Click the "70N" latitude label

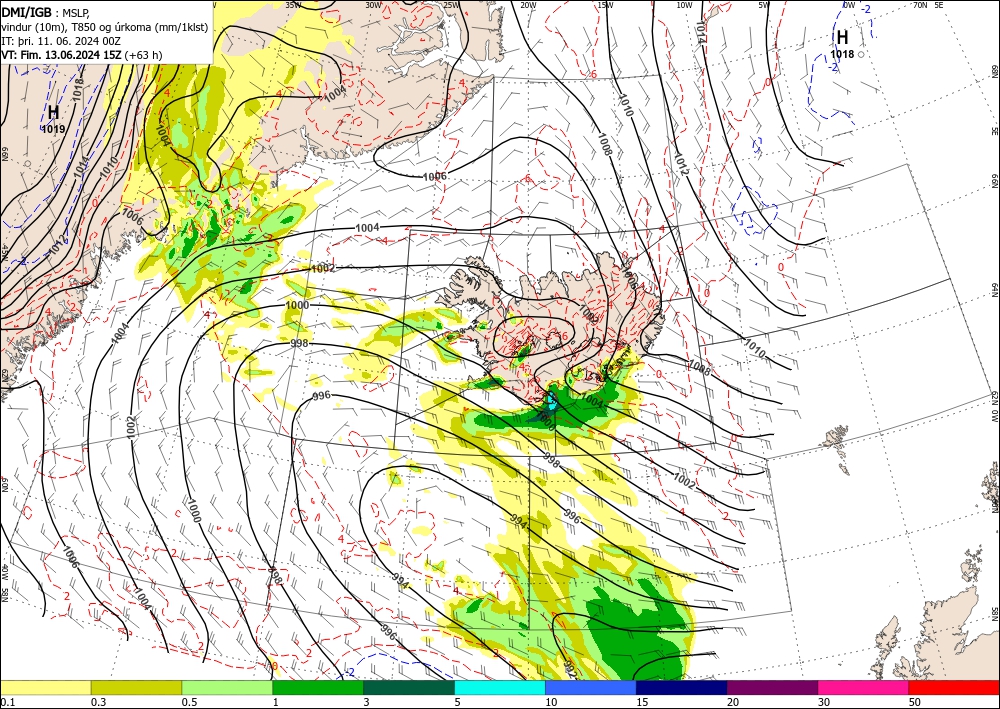920,5
